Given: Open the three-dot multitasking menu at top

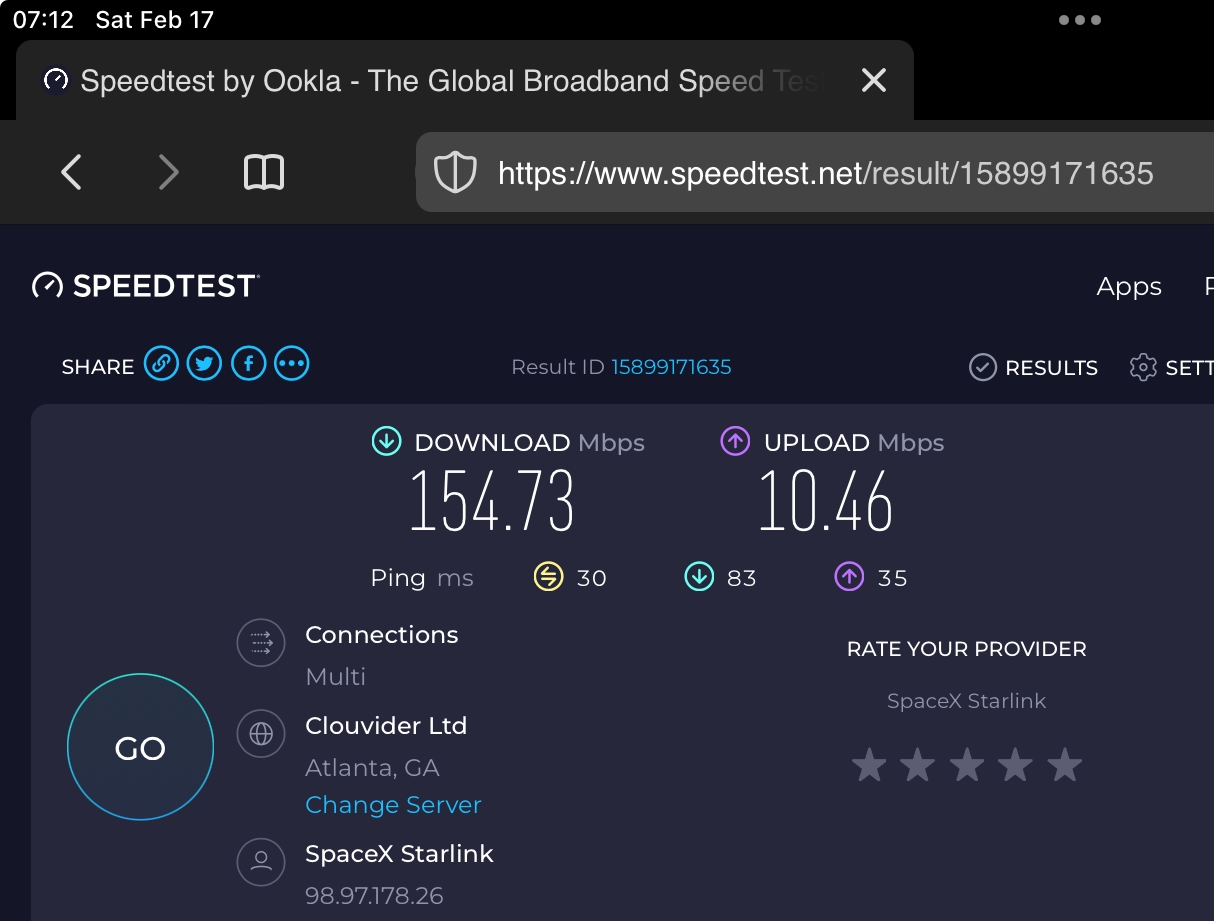Looking at the screenshot, I should tap(1080, 20).
